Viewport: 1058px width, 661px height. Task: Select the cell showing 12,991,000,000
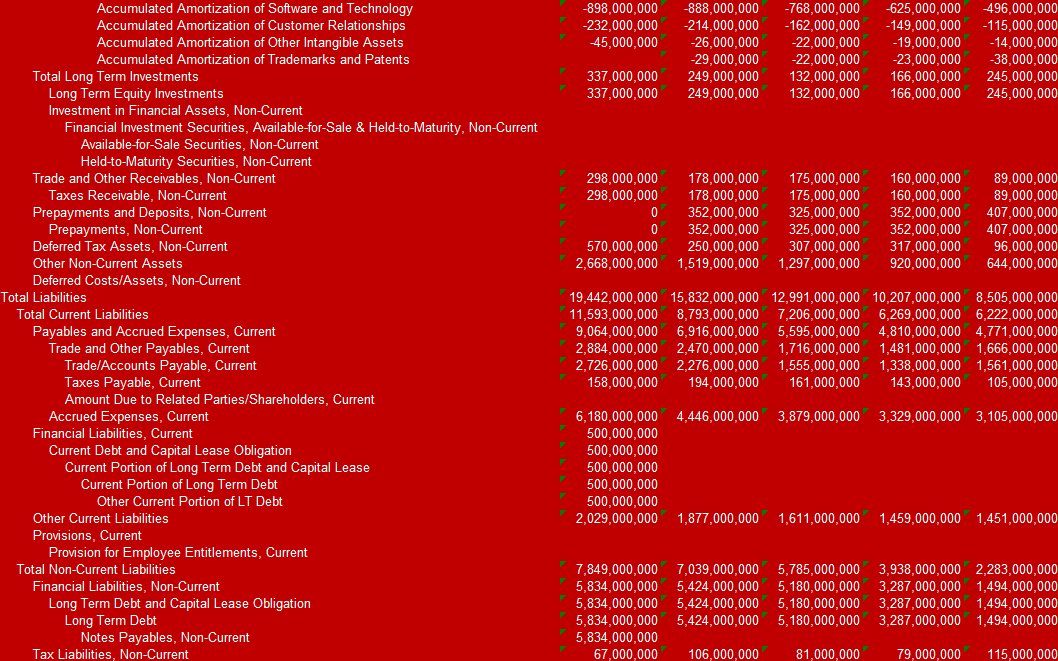(x=816, y=297)
